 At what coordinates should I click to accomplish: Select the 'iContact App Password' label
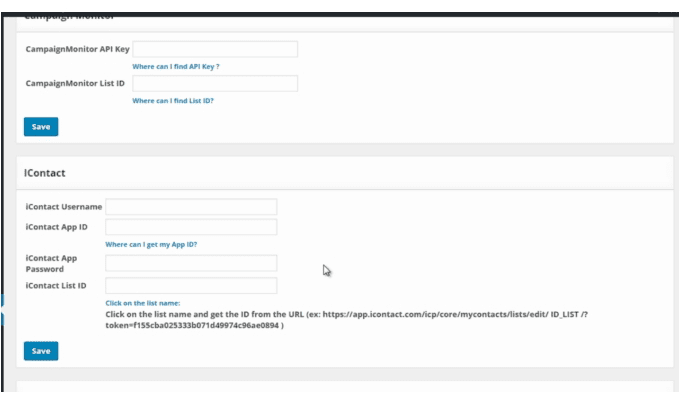(51, 263)
